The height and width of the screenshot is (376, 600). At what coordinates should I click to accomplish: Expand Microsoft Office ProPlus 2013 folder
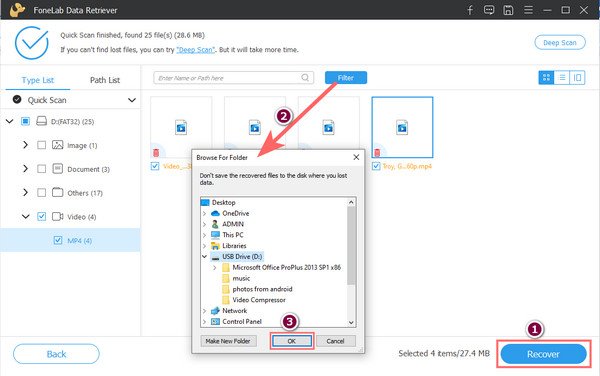click(215, 267)
